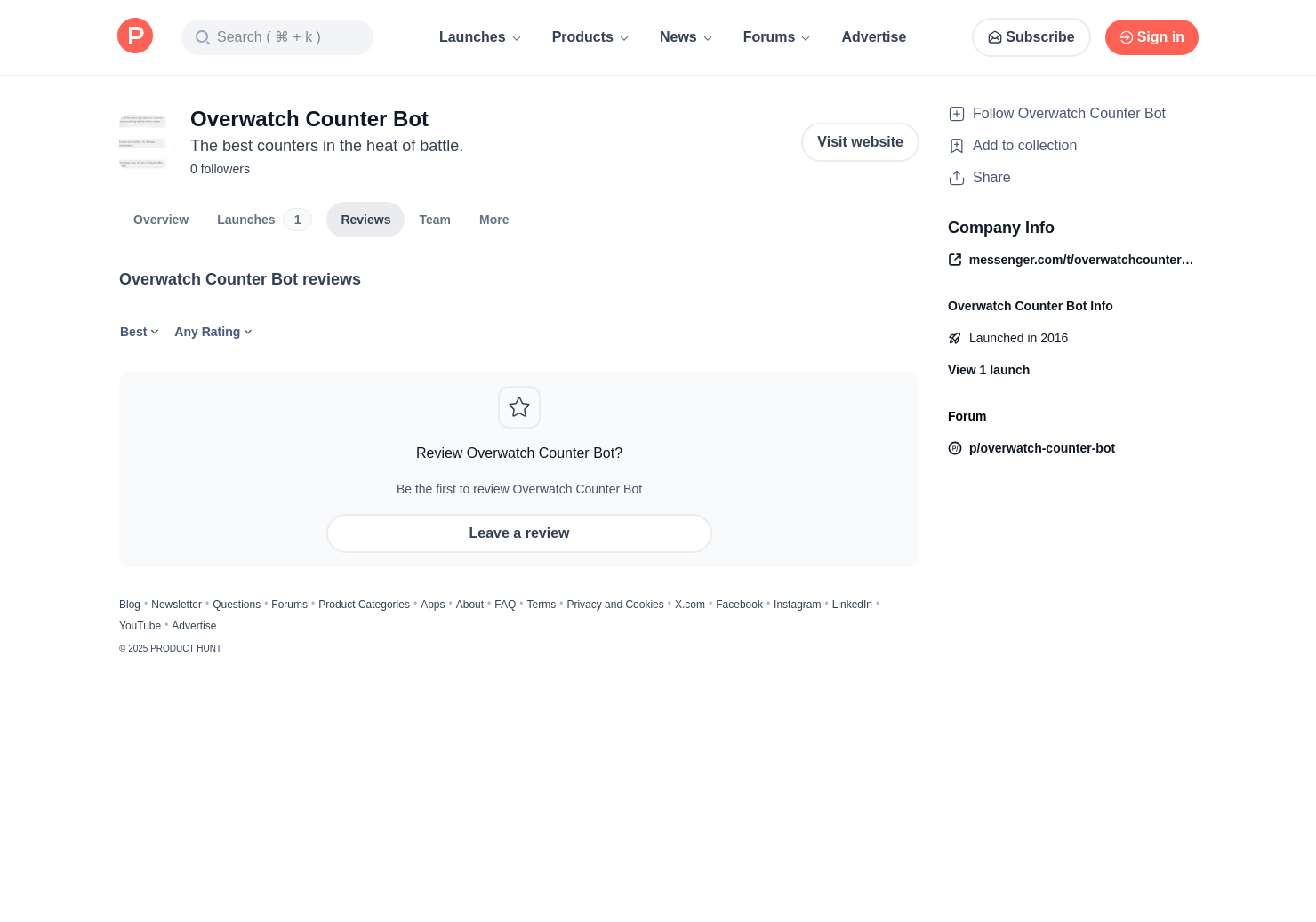
Task: Click the Share upload icon
Action: pos(957,178)
